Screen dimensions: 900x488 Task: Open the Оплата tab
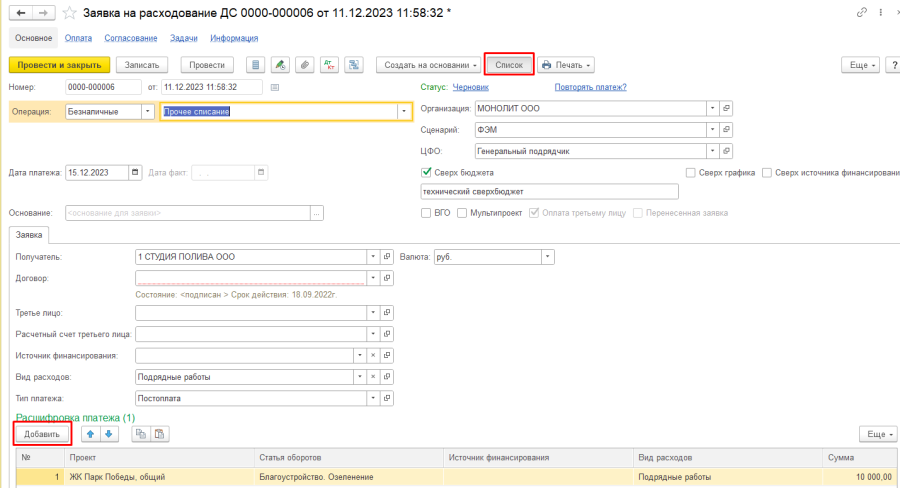click(78, 38)
